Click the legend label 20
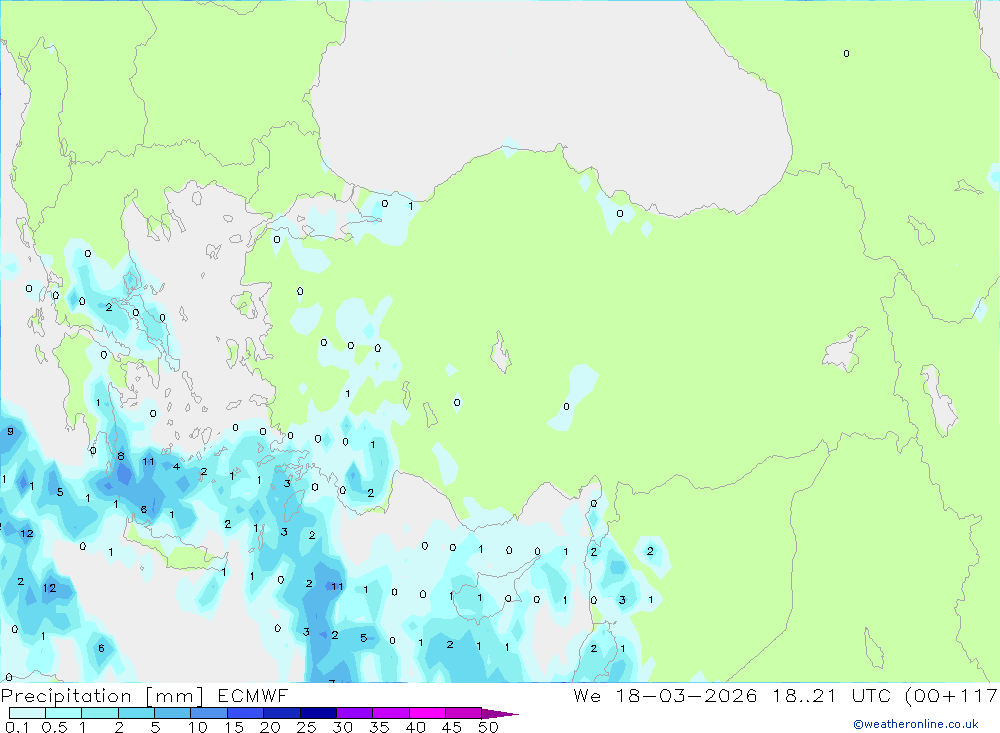Viewport: 1000px width, 733px height. point(270,727)
